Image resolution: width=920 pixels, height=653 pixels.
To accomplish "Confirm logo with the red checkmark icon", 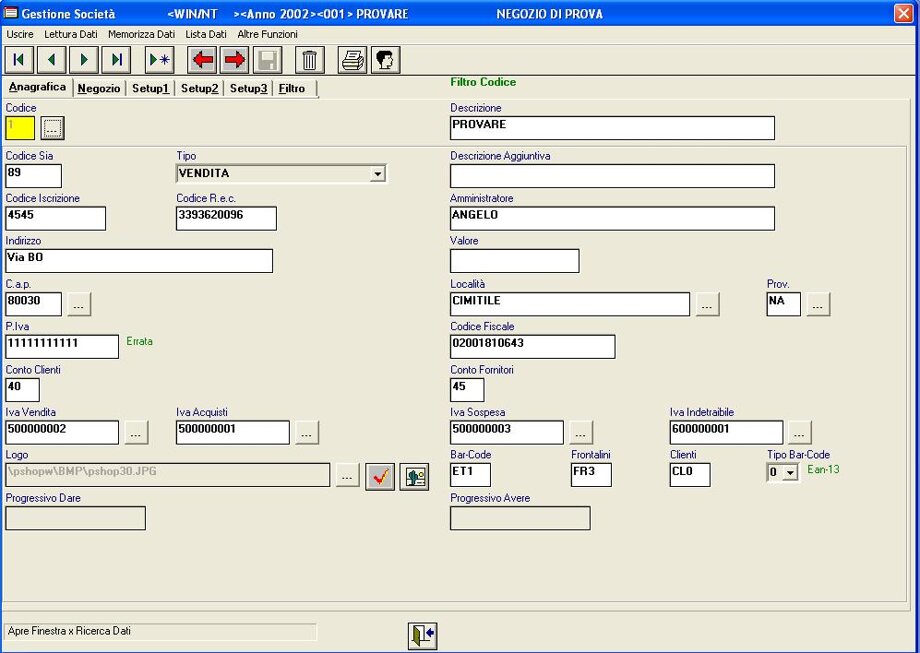I will tap(380, 476).
